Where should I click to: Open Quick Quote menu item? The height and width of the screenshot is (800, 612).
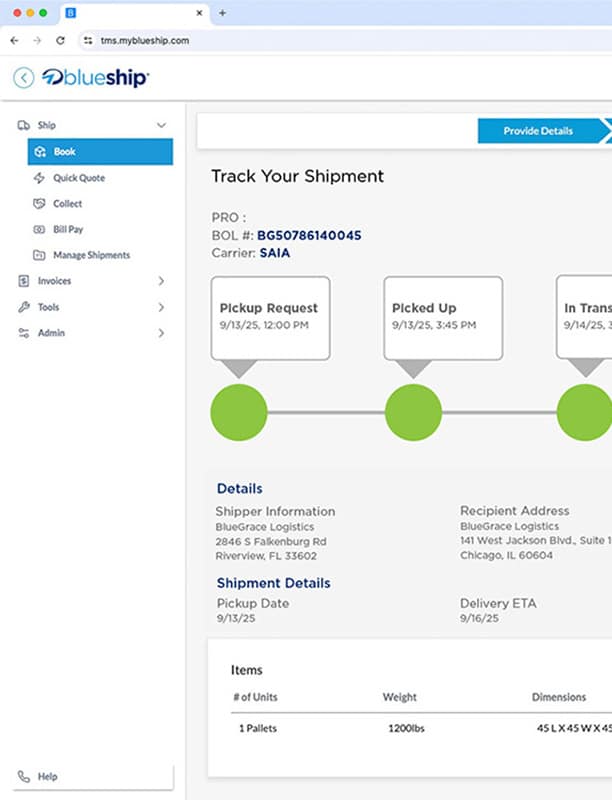tap(79, 178)
